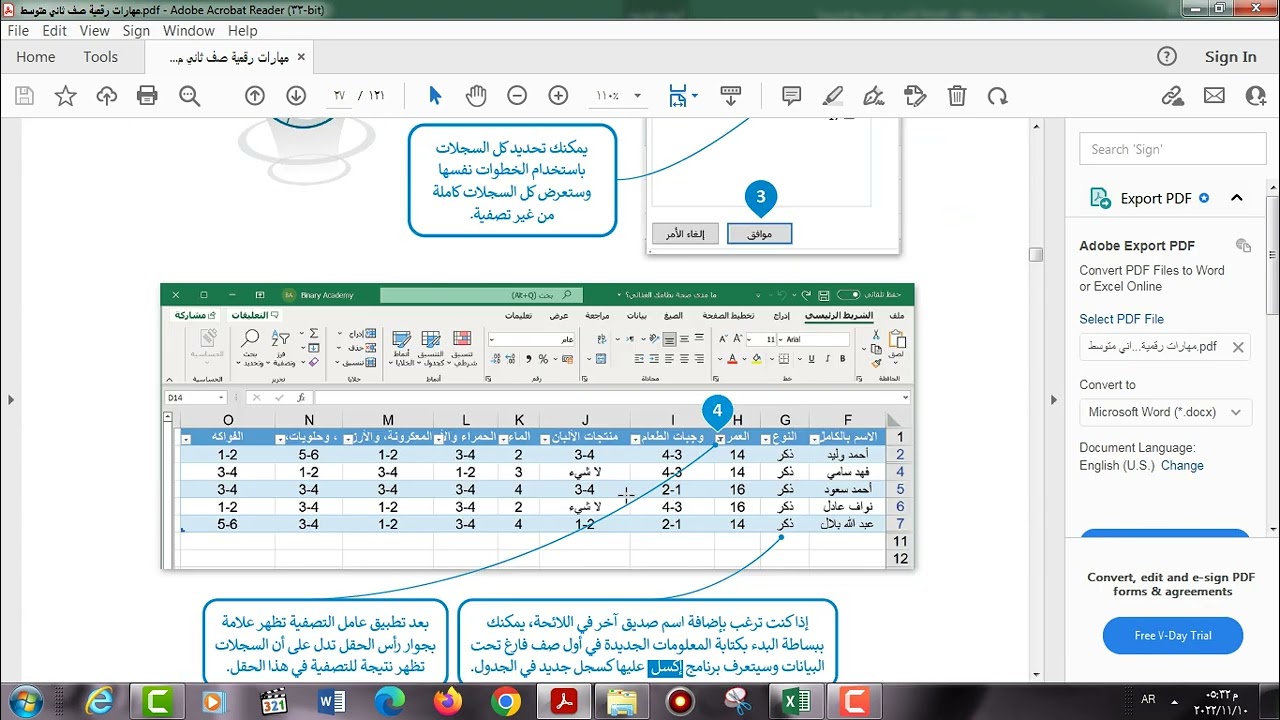Click the share link icon

[1173, 96]
